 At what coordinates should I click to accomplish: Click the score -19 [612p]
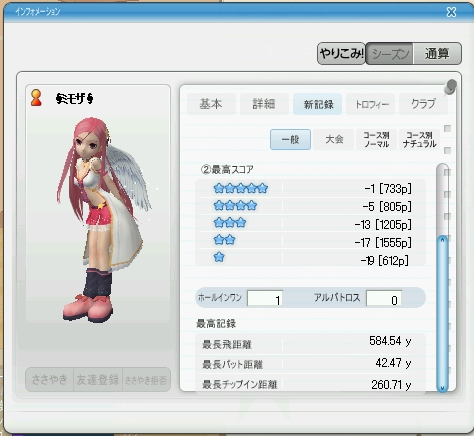385,260
